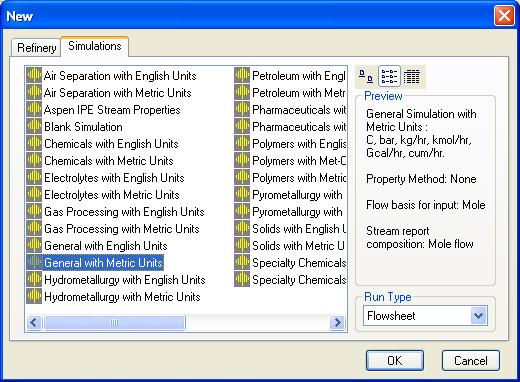Click the Petroleum with Metric template icon
This screenshot has width=520, height=382.
click(242, 92)
